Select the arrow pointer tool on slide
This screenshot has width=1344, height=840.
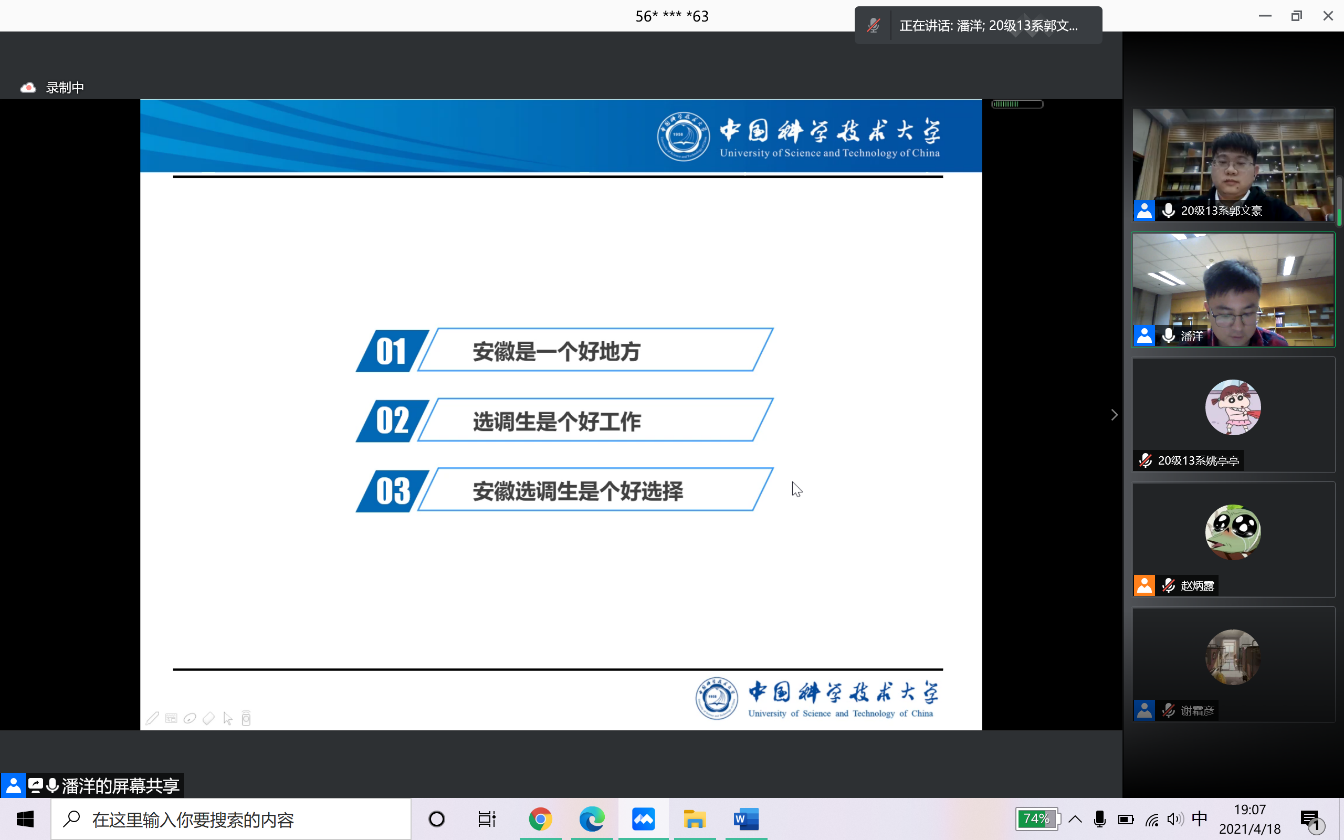tap(228, 718)
